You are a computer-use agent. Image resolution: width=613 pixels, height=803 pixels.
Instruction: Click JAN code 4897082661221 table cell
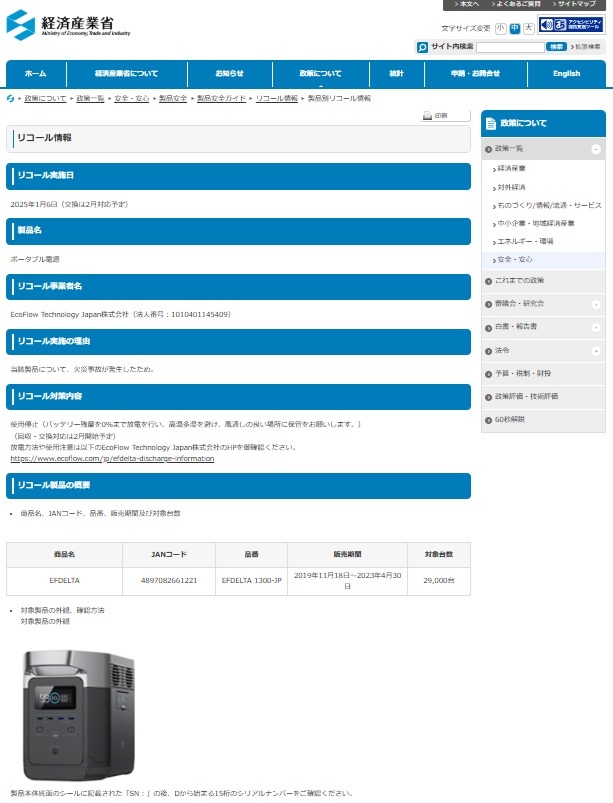click(x=169, y=581)
